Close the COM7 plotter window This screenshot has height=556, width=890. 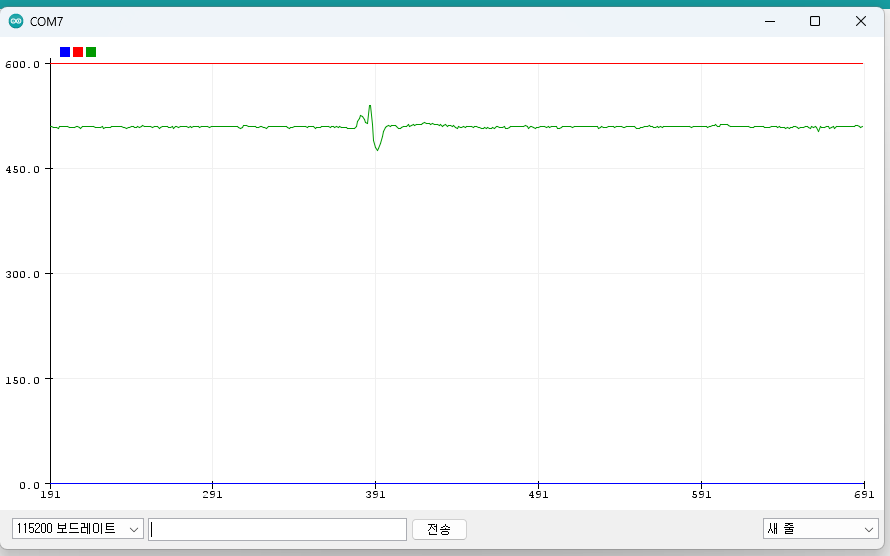(860, 22)
